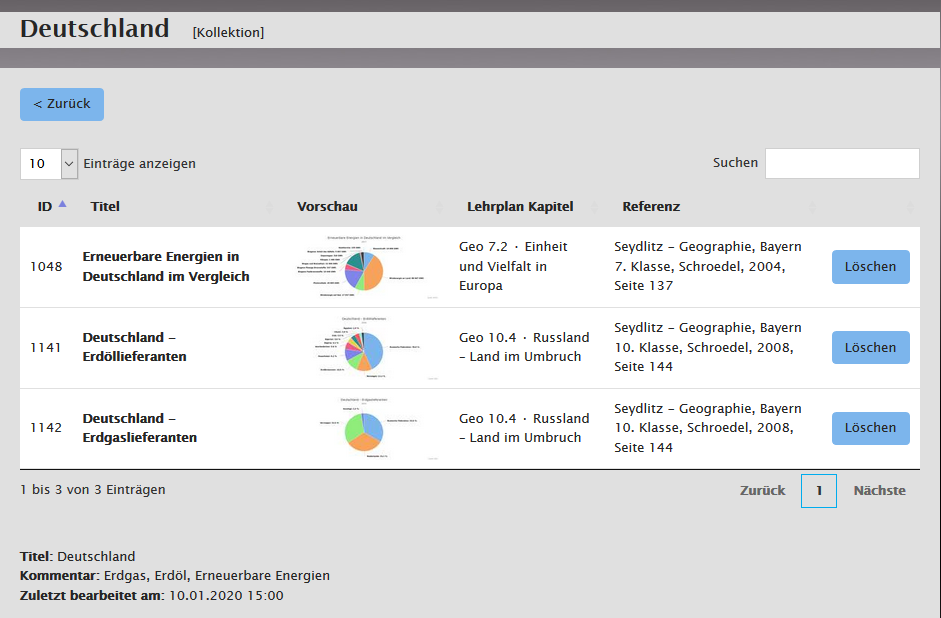Click the pagination Zurück link
This screenshot has height=618, width=941.
tap(762, 491)
